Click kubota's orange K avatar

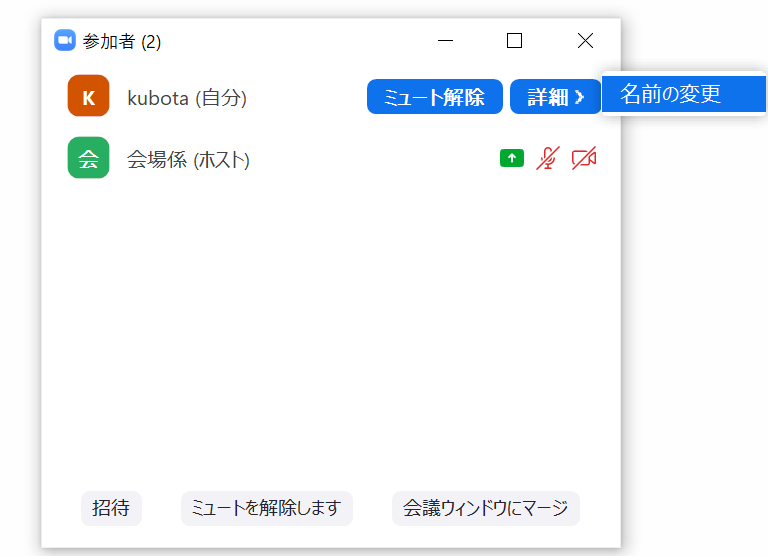pyautogui.click(x=88, y=97)
